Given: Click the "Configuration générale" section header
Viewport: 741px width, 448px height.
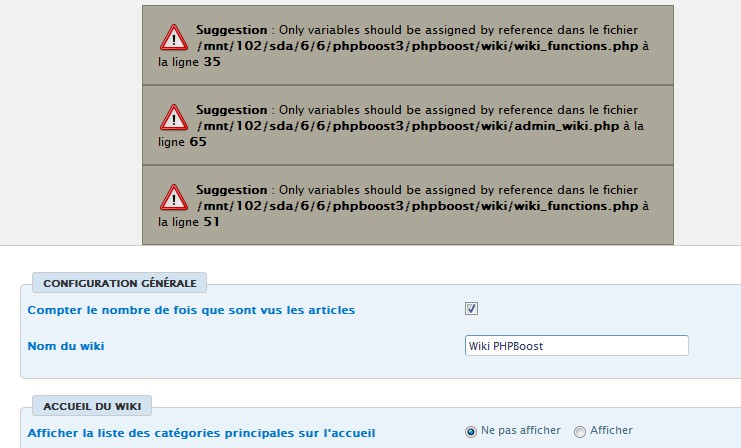Looking at the screenshot, I should click(x=119, y=282).
